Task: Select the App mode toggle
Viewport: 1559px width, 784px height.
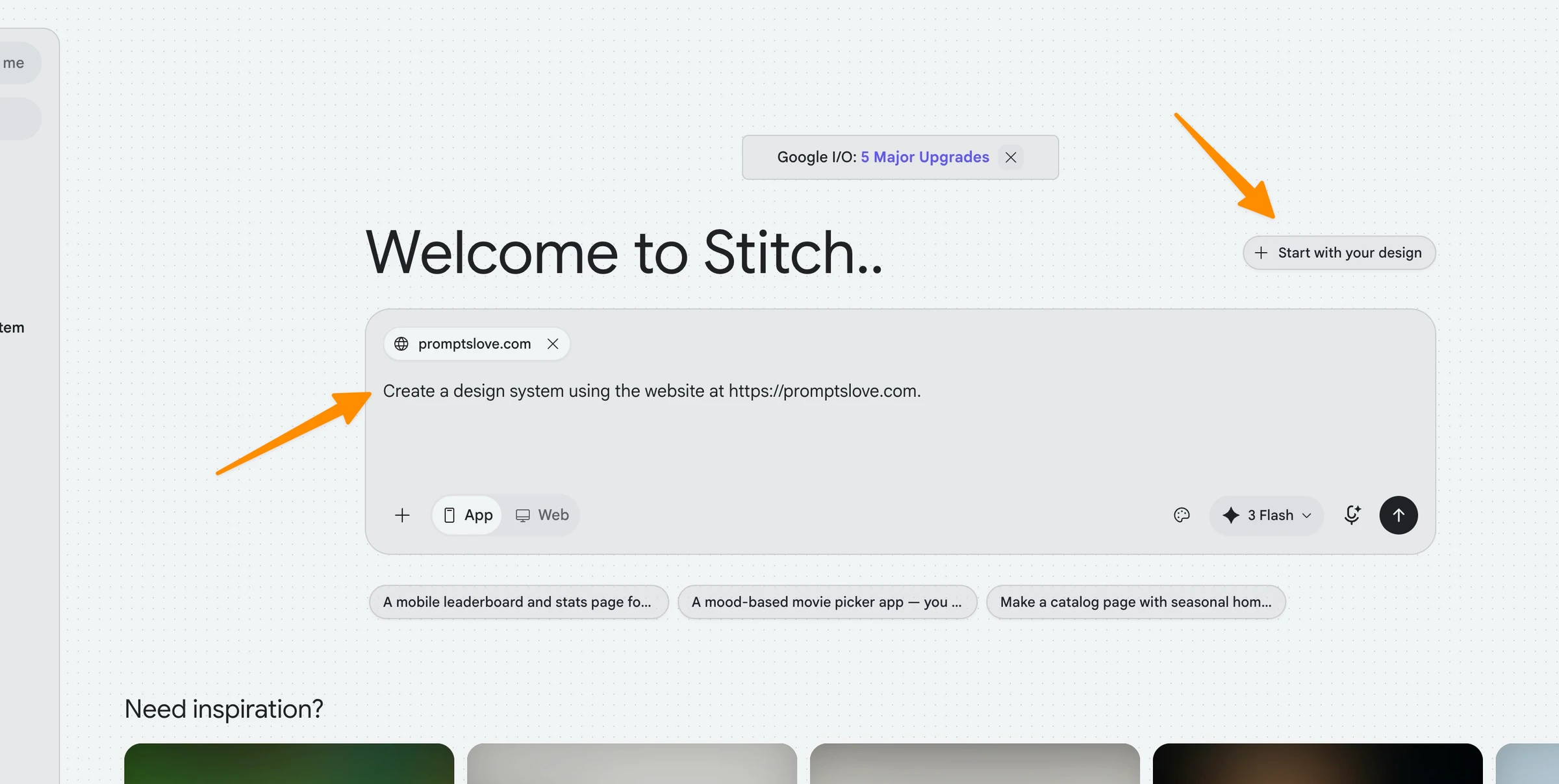Action: (468, 515)
